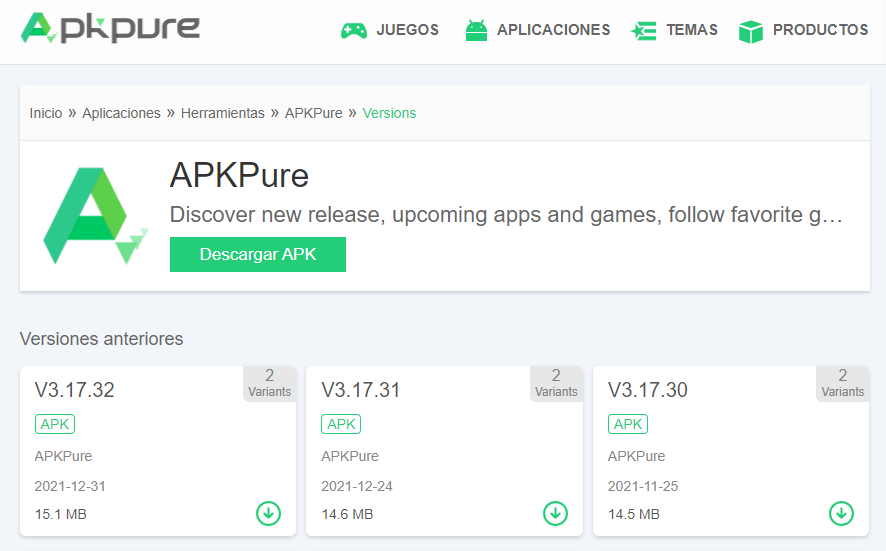Click the APKPure logo in header
Screen dimensions: 886x551
click(x=110, y=29)
